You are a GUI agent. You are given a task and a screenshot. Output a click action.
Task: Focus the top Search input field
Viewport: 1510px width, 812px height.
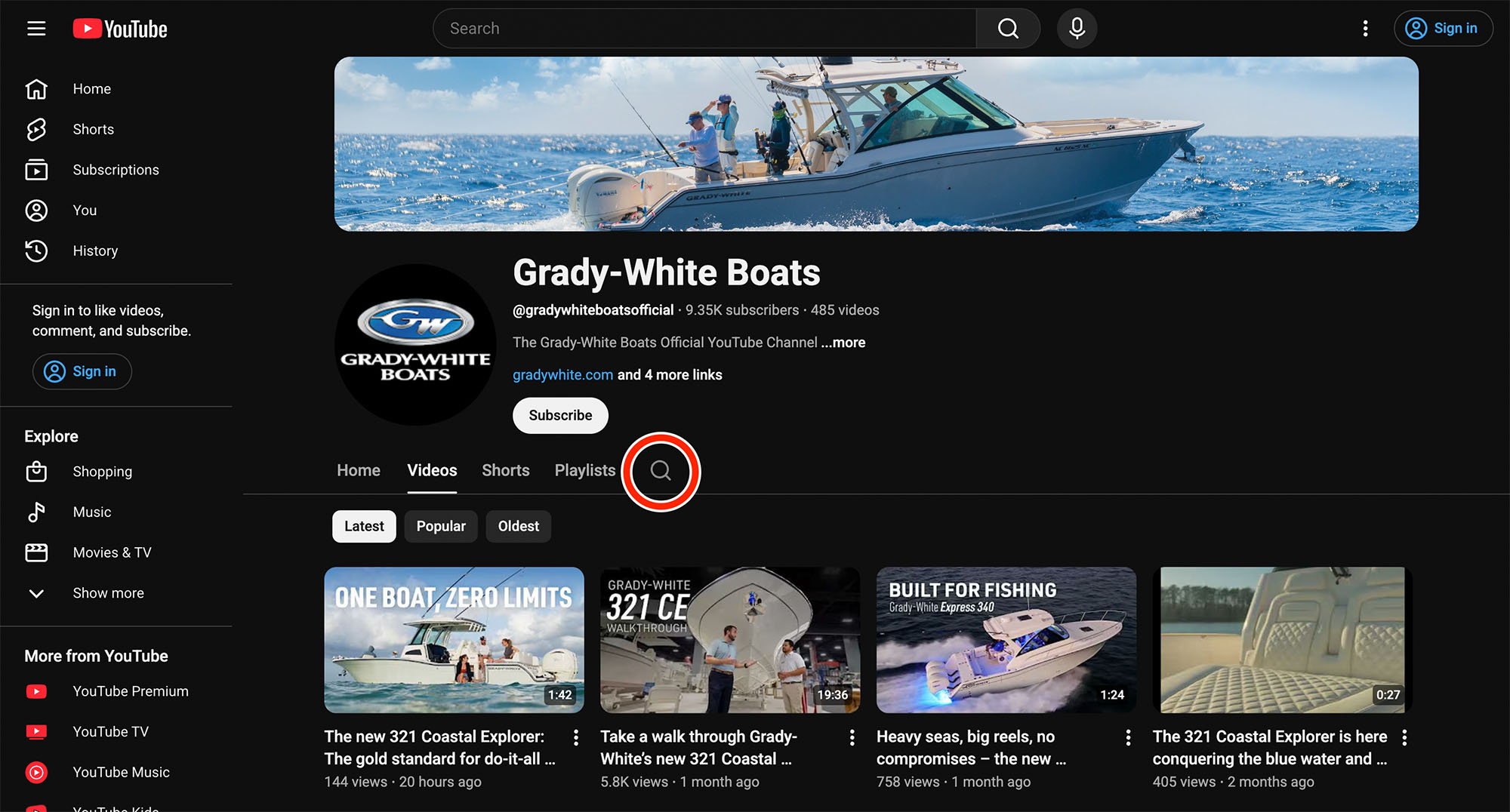pyautogui.click(x=704, y=29)
